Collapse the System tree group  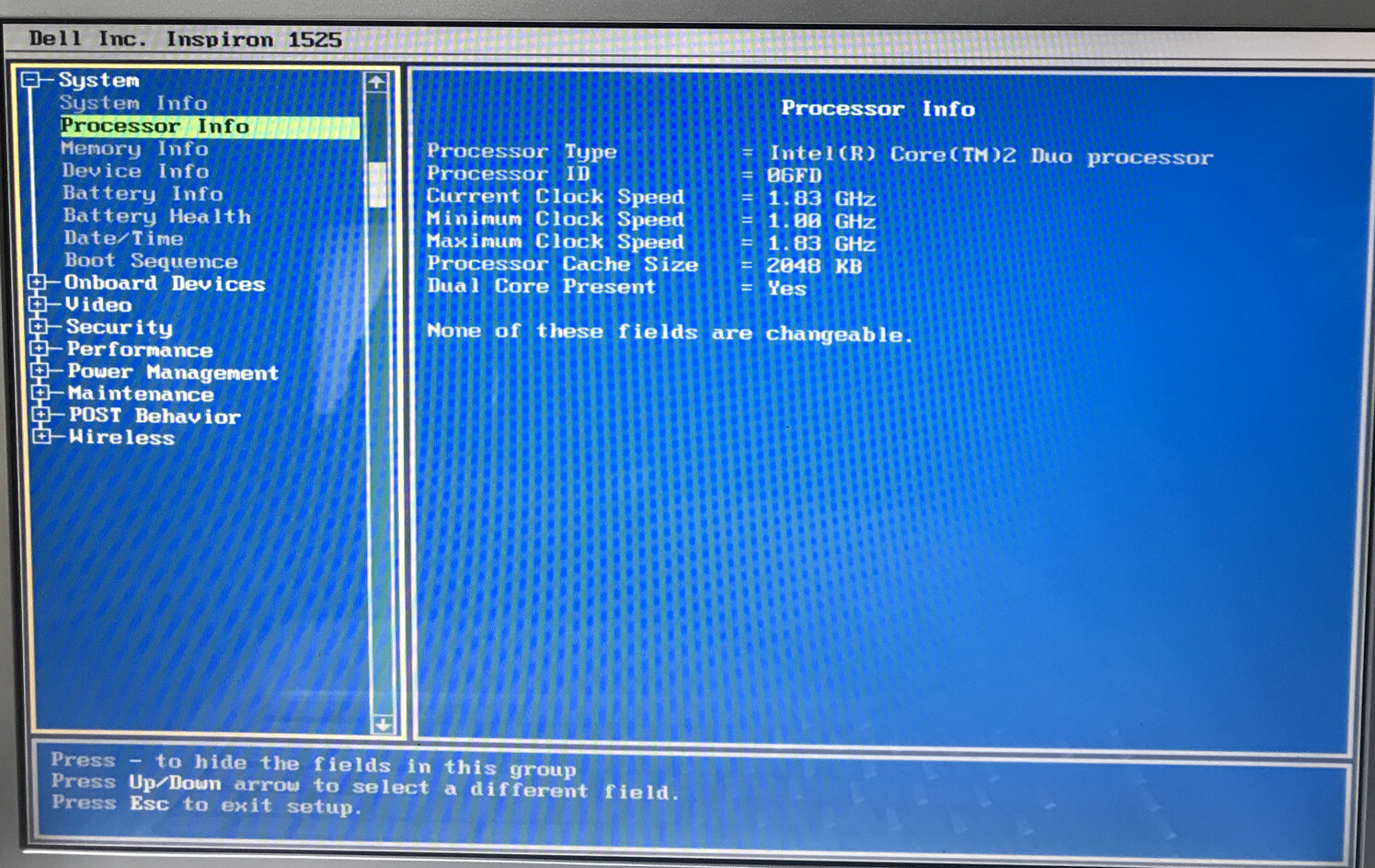30,80
